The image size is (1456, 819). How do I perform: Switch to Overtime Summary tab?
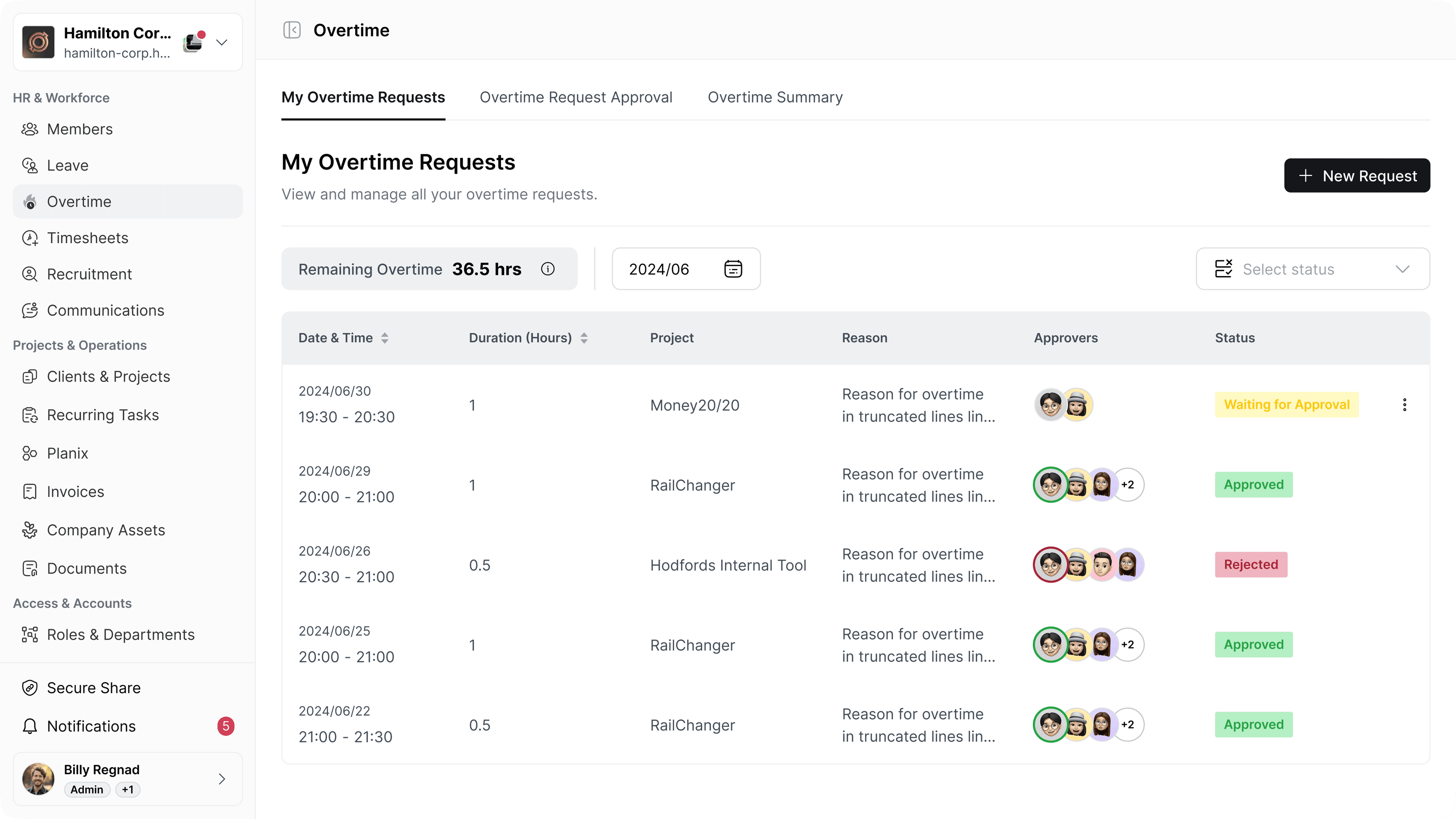(x=775, y=97)
